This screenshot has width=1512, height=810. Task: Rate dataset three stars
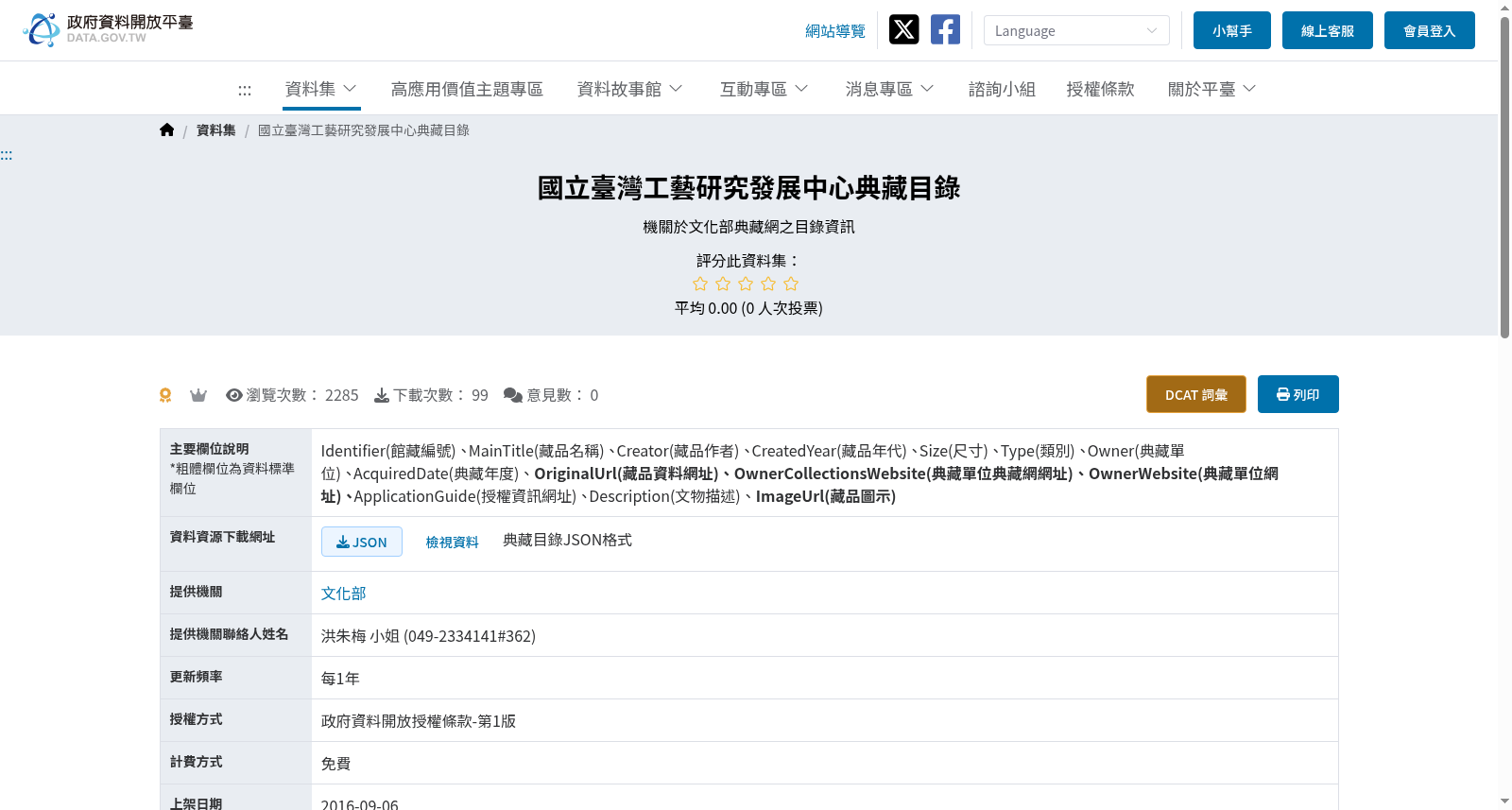746,284
